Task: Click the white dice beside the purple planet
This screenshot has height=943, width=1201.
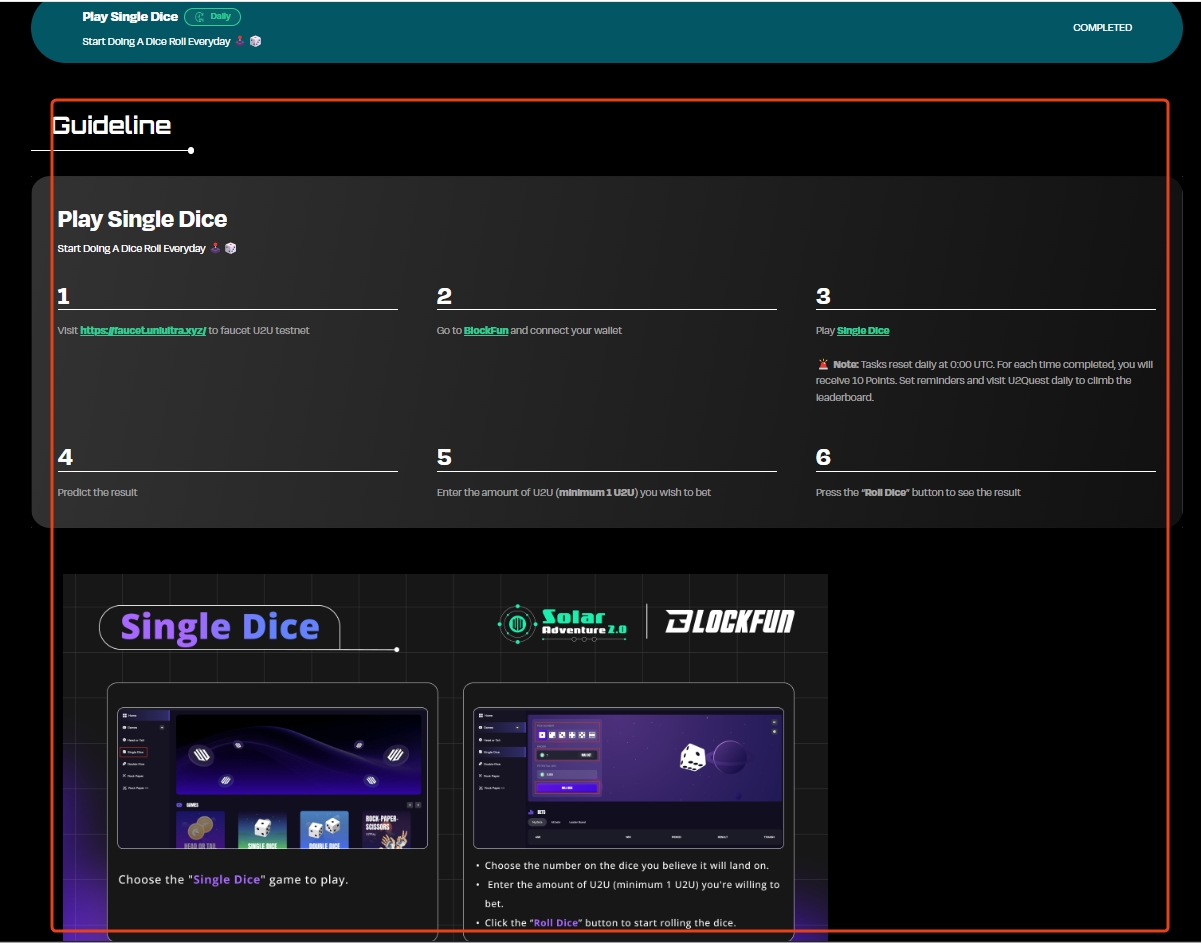Action: (694, 757)
